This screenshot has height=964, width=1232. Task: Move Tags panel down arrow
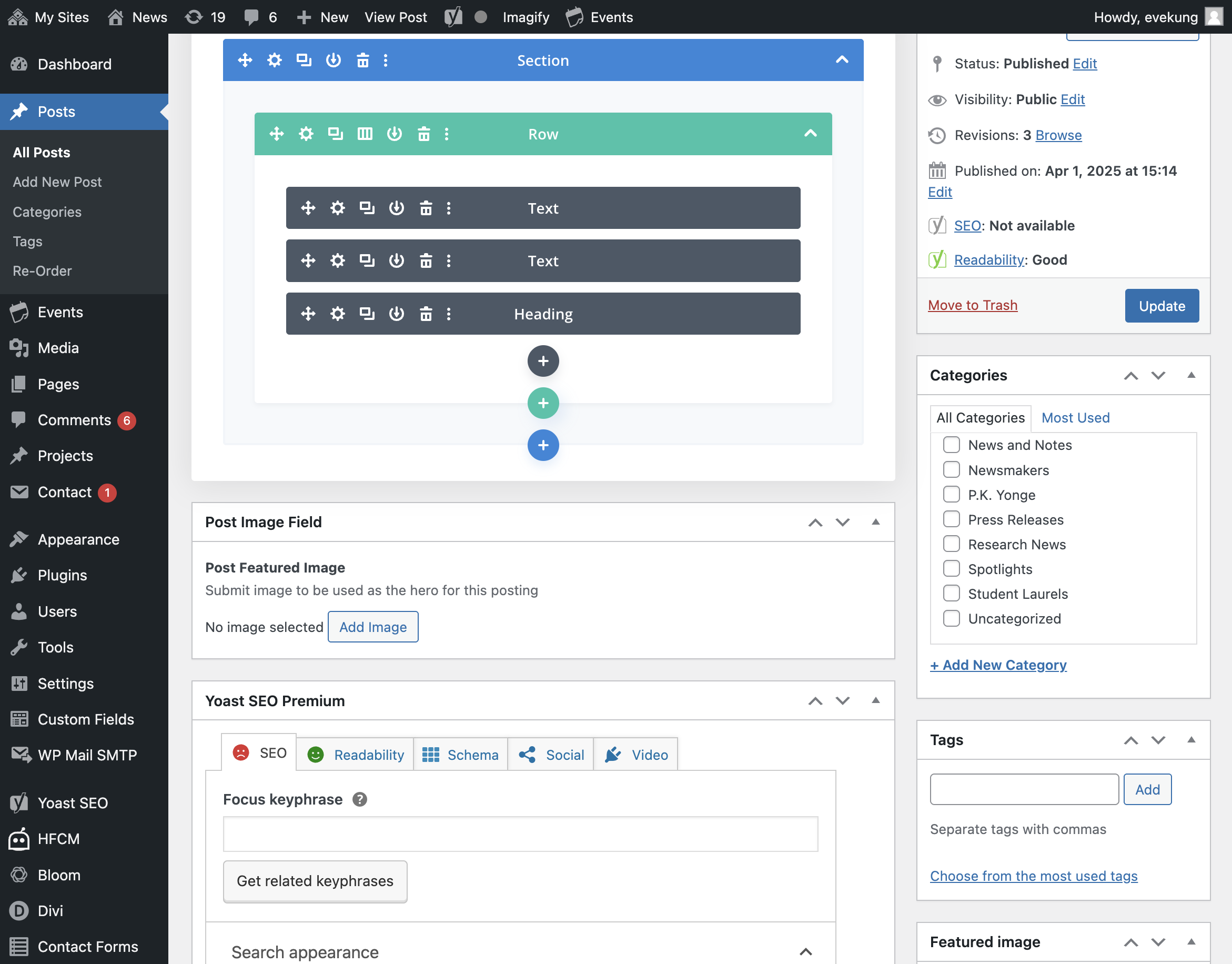coord(1158,740)
